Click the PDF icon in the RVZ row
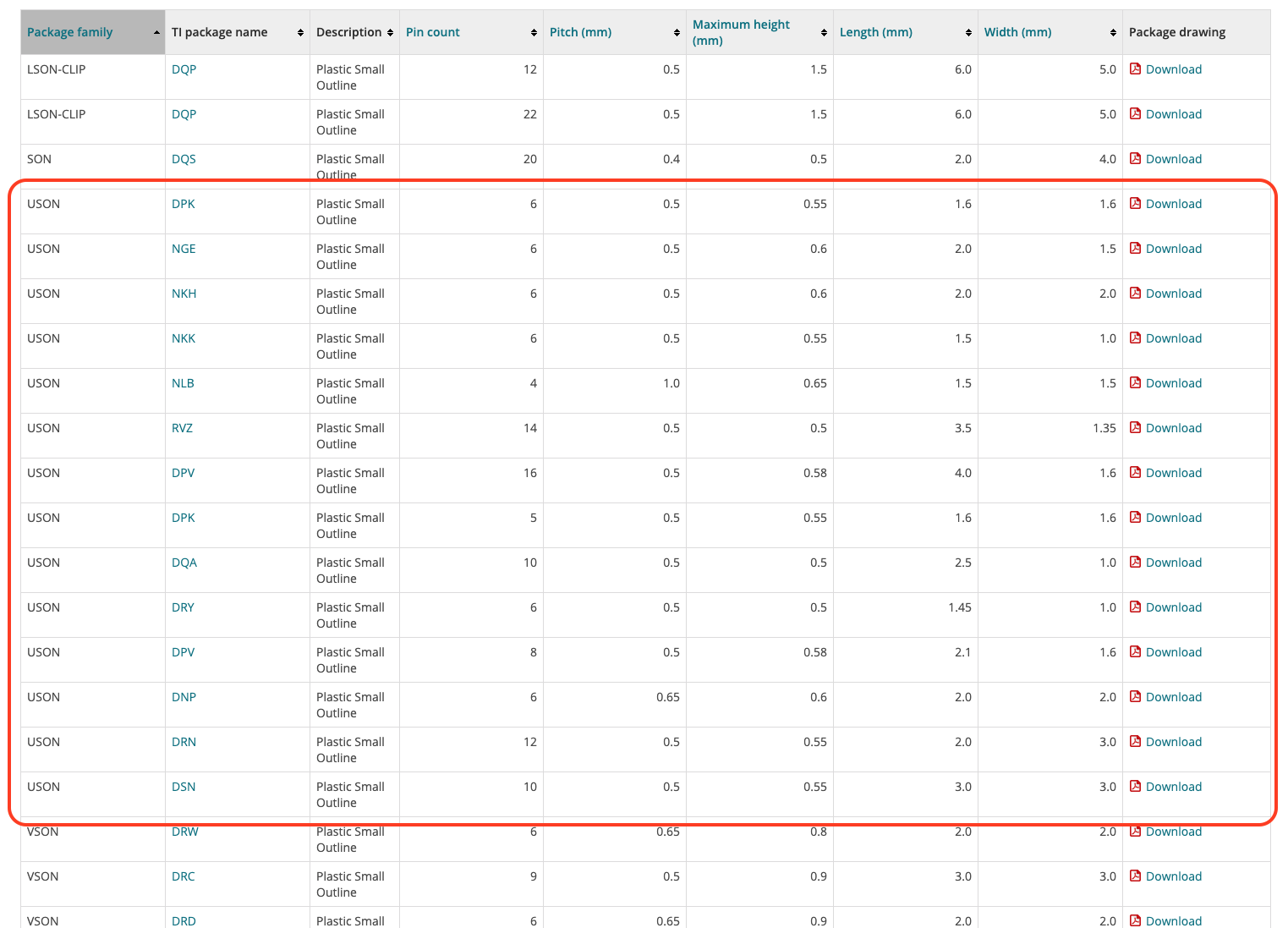The width and height of the screenshot is (1288, 928). pos(1135,428)
